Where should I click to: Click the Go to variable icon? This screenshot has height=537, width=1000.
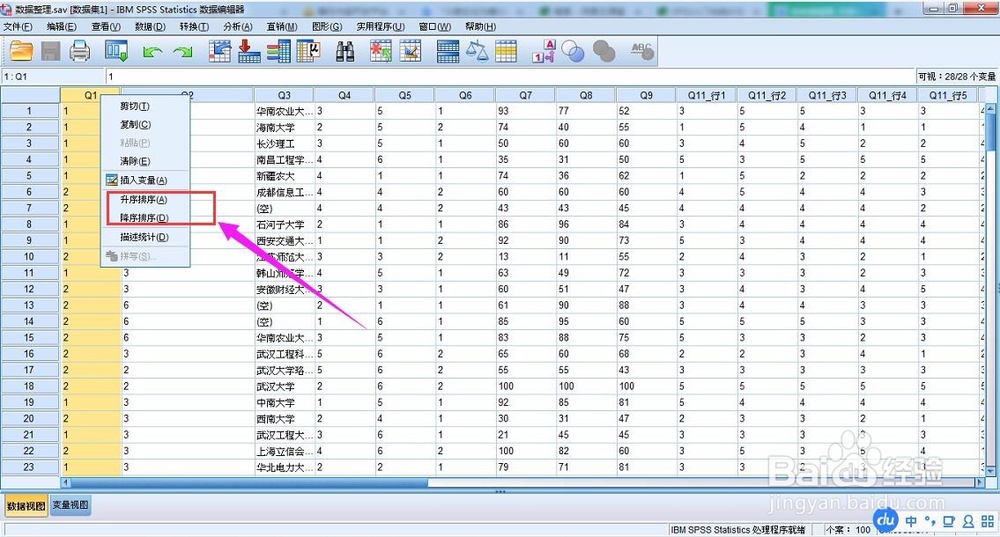click(x=249, y=51)
